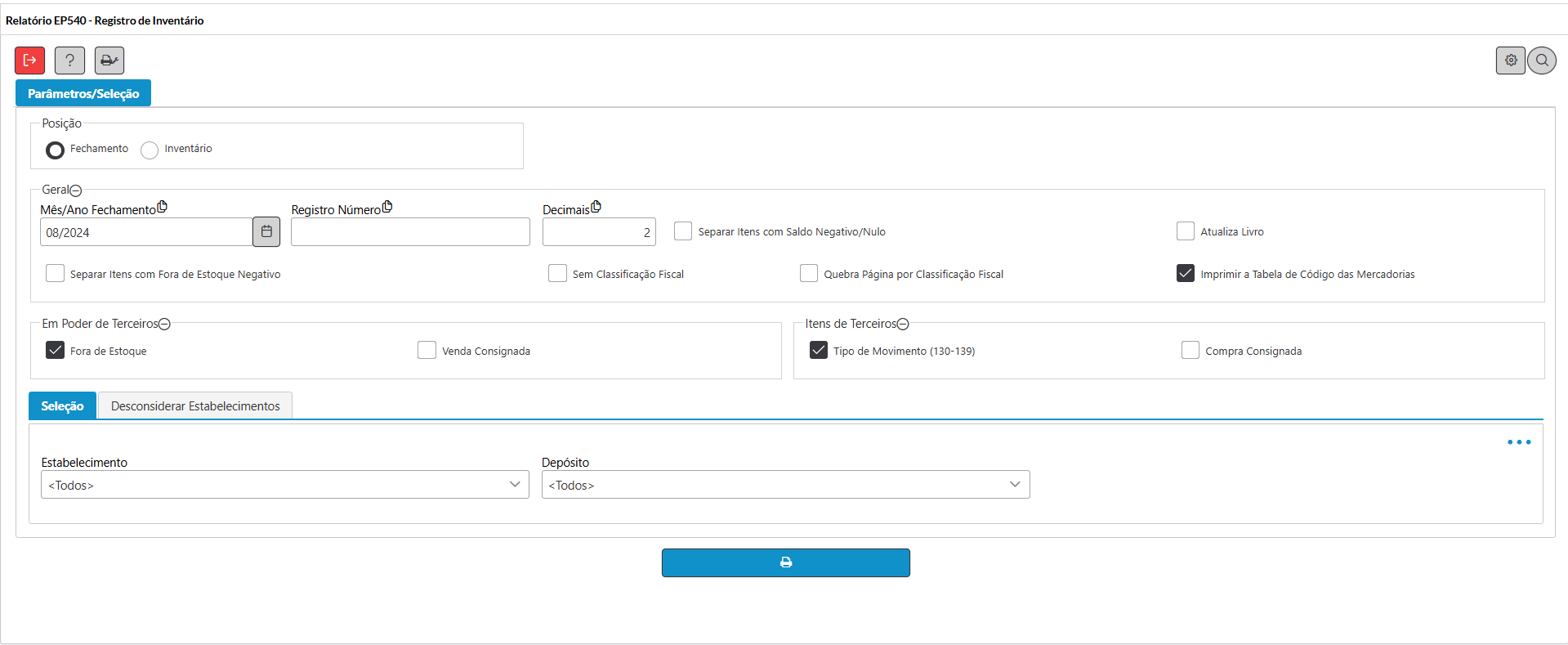Click copy icon beside Registro Número label
The height and width of the screenshot is (645, 1568).
tap(387, 208)
